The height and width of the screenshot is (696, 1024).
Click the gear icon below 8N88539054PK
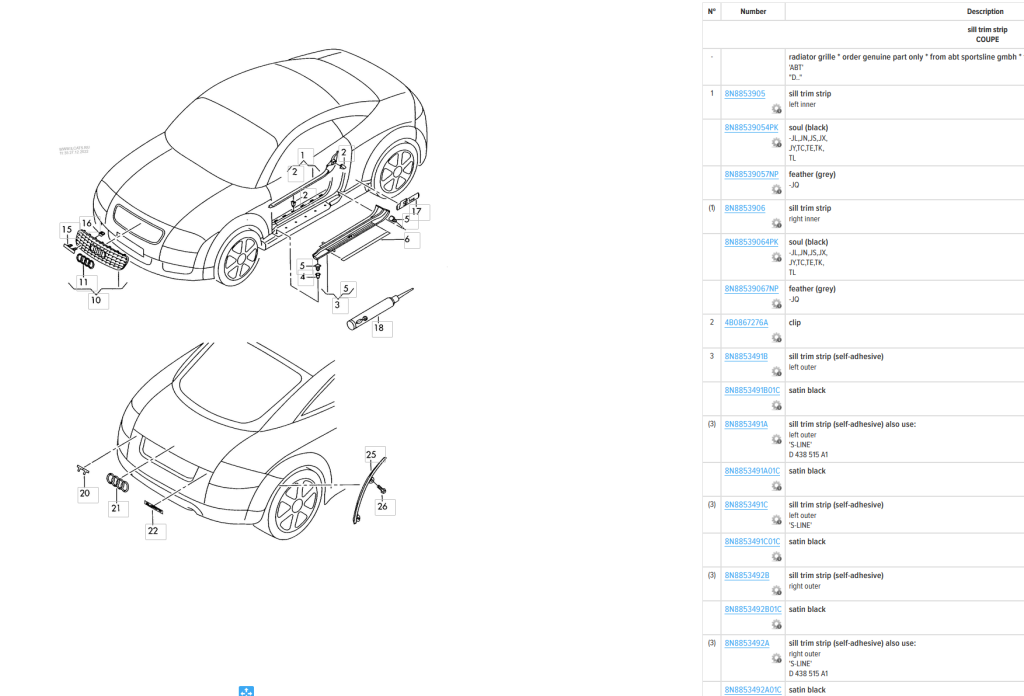(776, 143)
